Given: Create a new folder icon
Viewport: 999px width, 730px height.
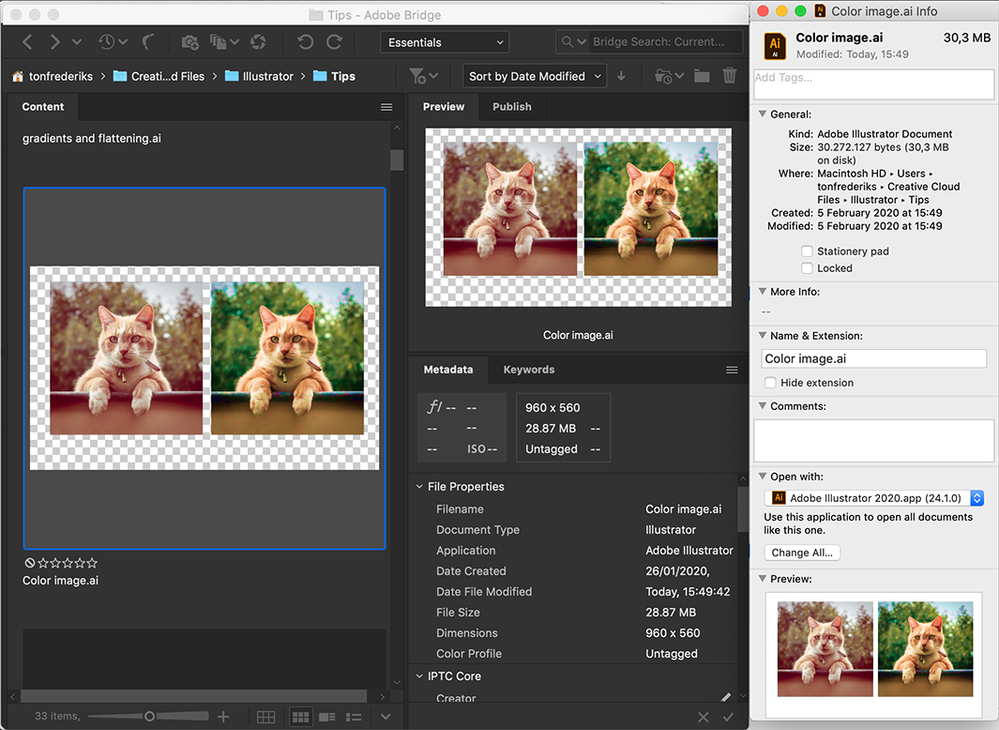Looking at the screenshot, I should 701,76.
